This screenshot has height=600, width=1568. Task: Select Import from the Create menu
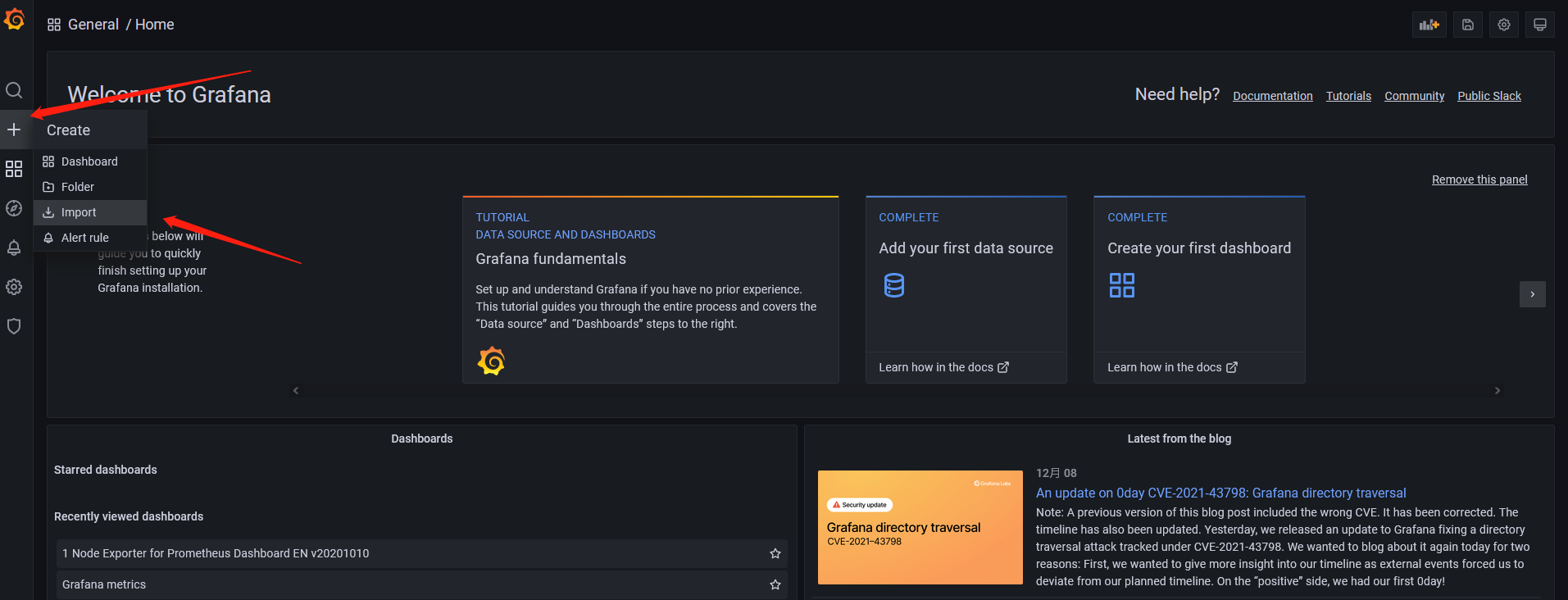90,212
